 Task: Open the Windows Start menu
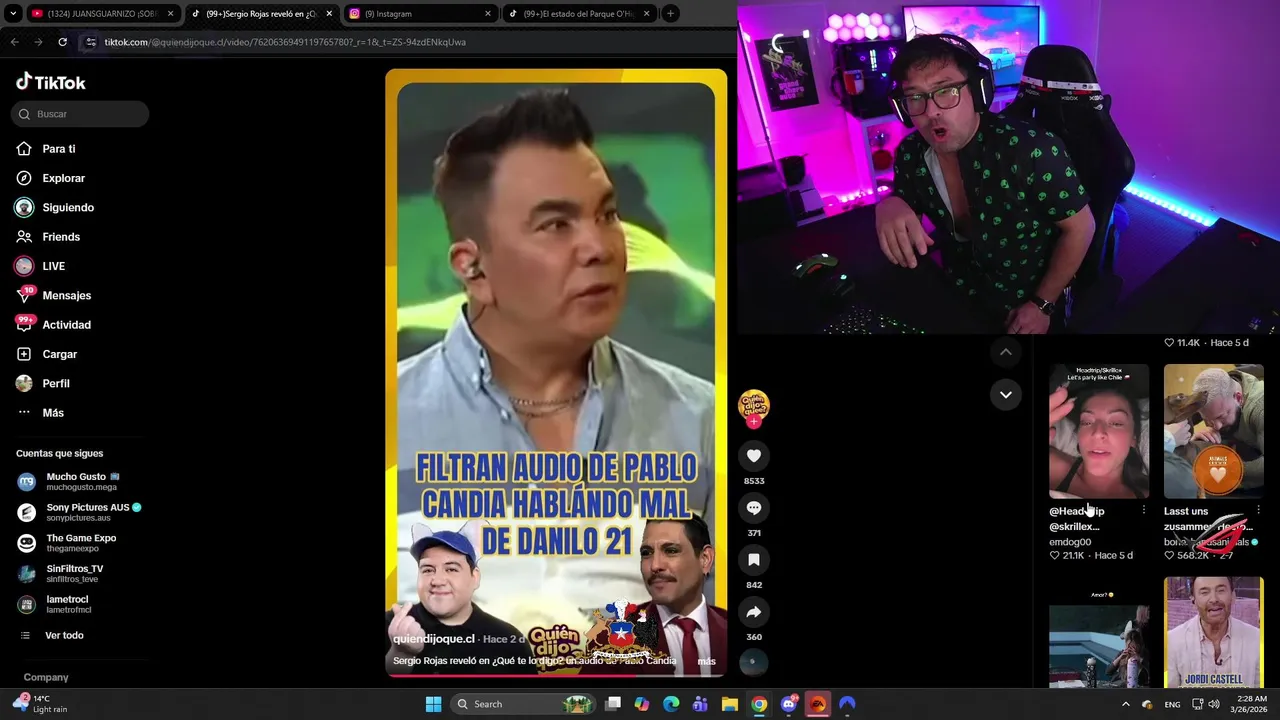[433, 704]
